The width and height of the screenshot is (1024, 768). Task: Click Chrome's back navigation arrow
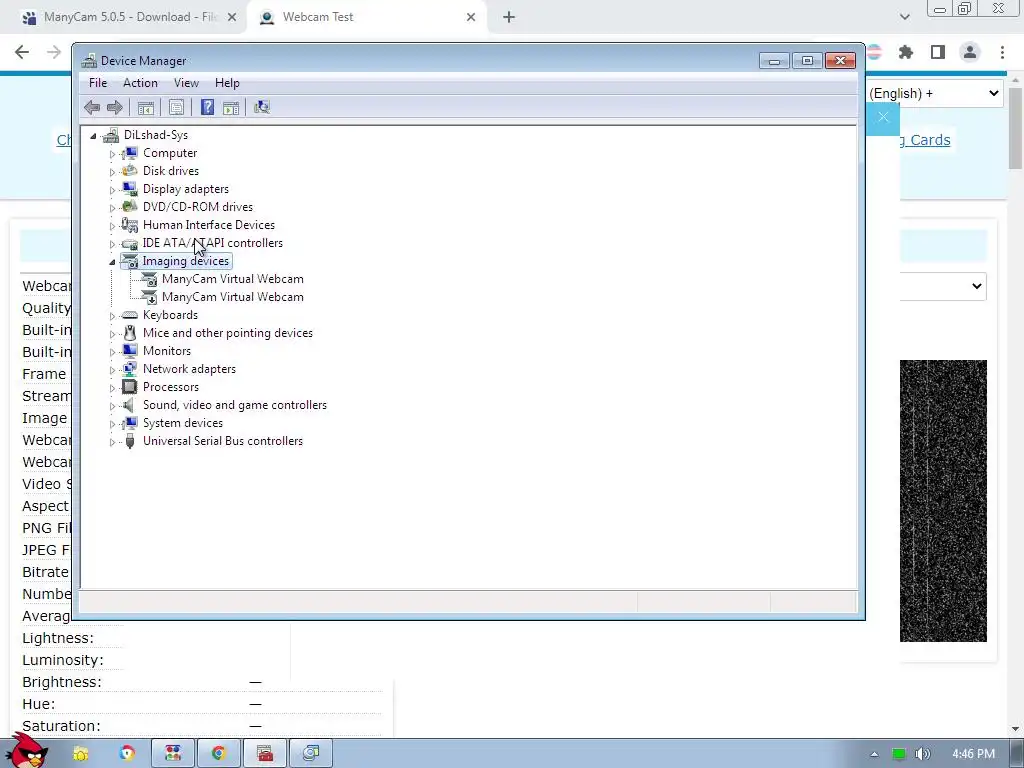tap(22, 52)
